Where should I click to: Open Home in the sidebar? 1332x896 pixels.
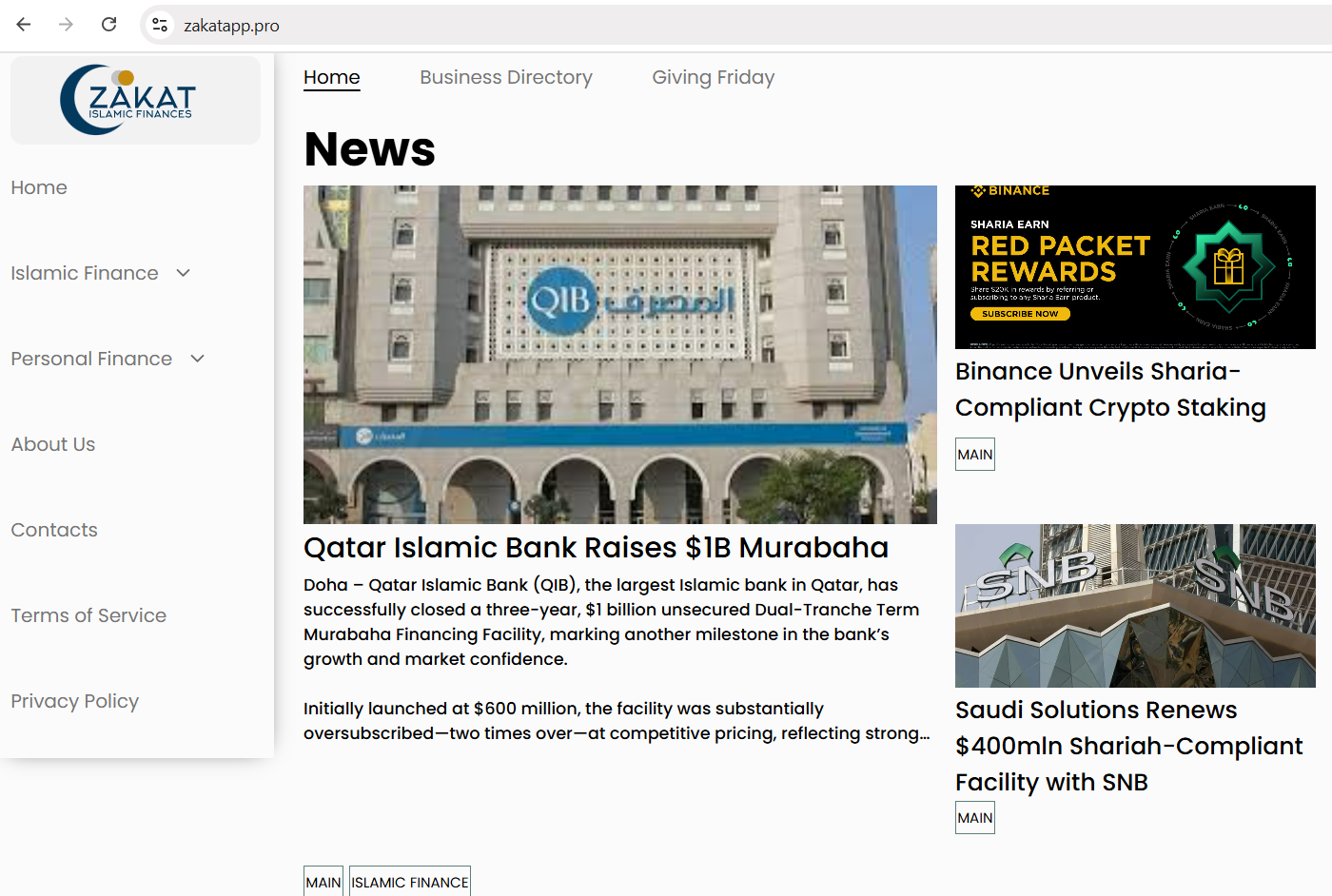click(39, 187)
